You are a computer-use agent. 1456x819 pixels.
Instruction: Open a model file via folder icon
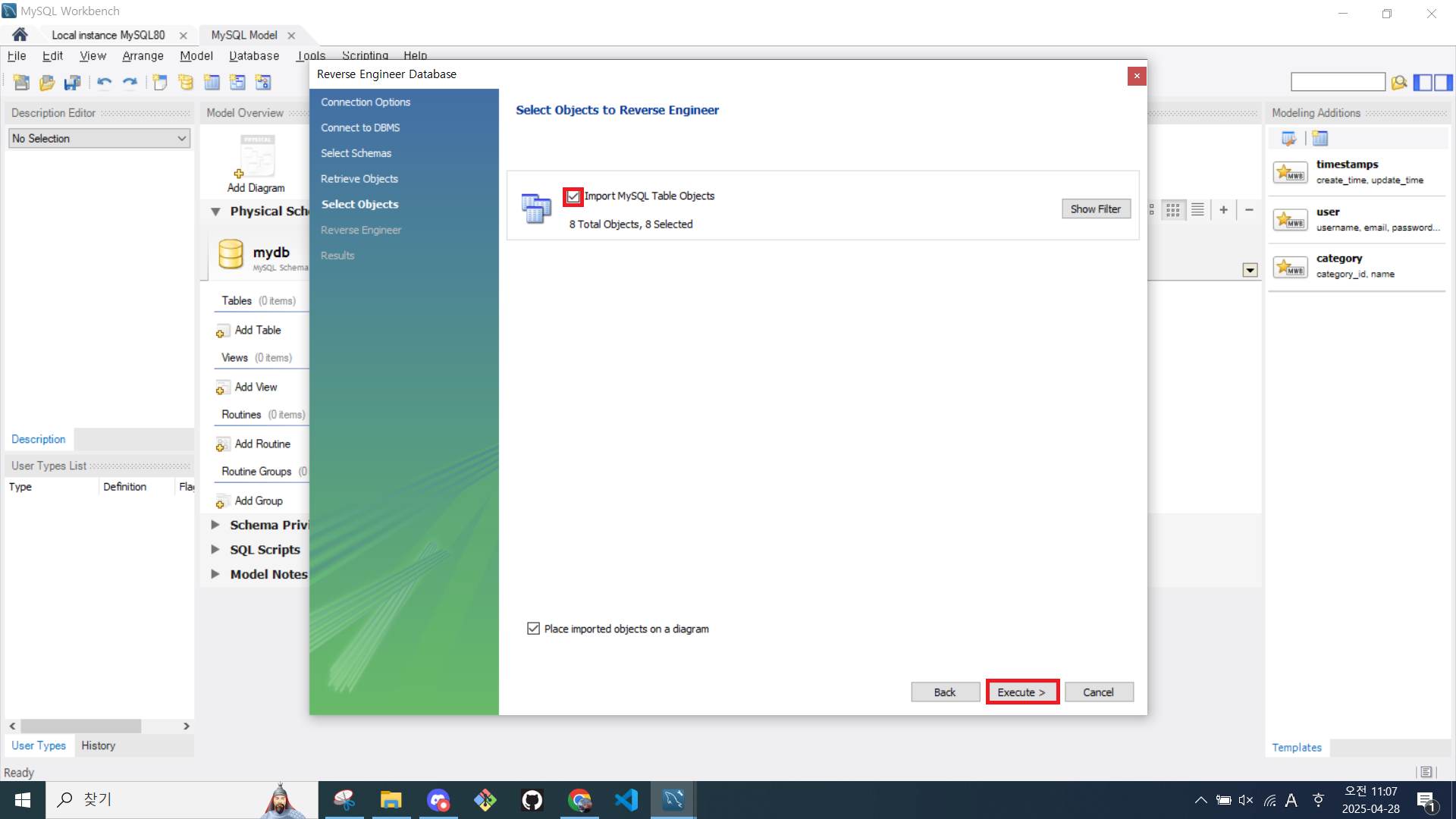pyautogui.click(x=47, y=82)
